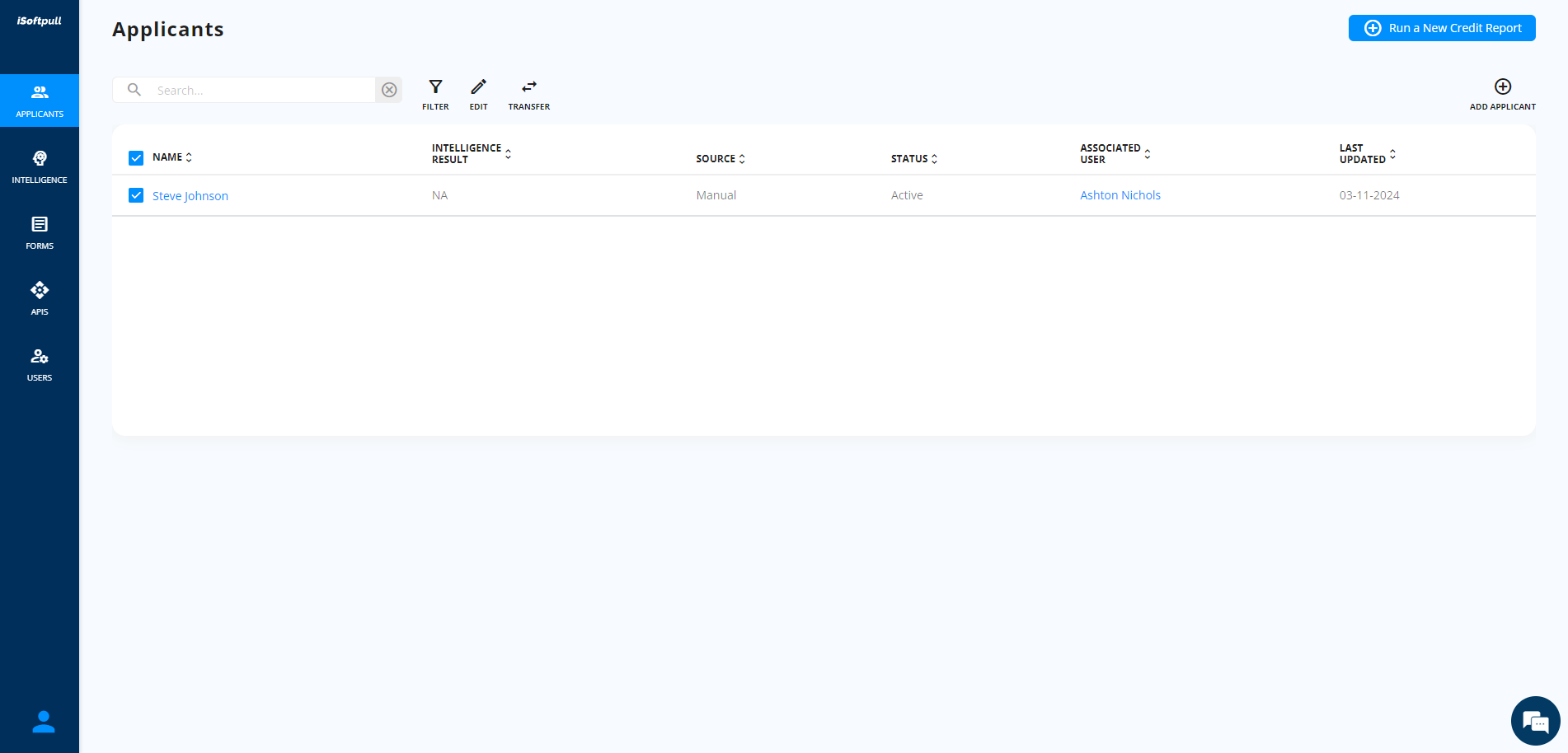Select the 03-11-2024 date cell
This screenshot has width=1568, height=753.
[1369, 195]
